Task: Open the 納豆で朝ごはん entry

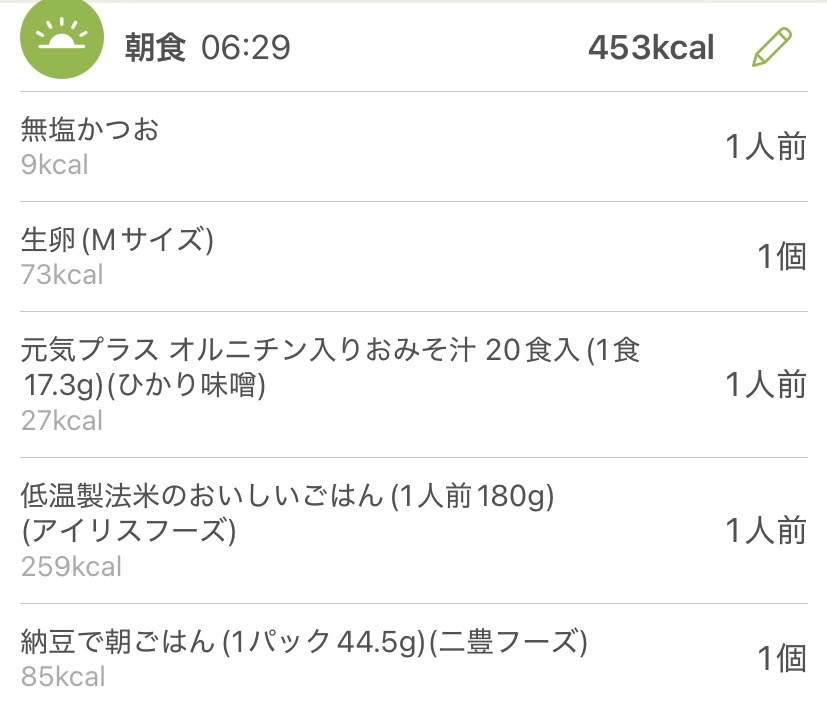Action: [x=304, y=641]
